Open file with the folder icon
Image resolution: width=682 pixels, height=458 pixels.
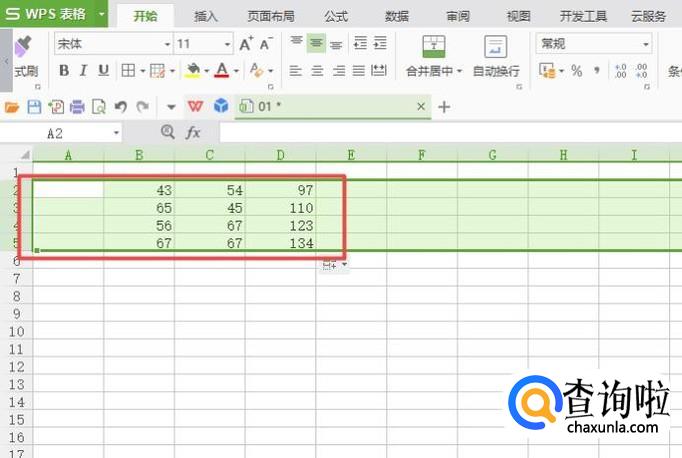12,107
